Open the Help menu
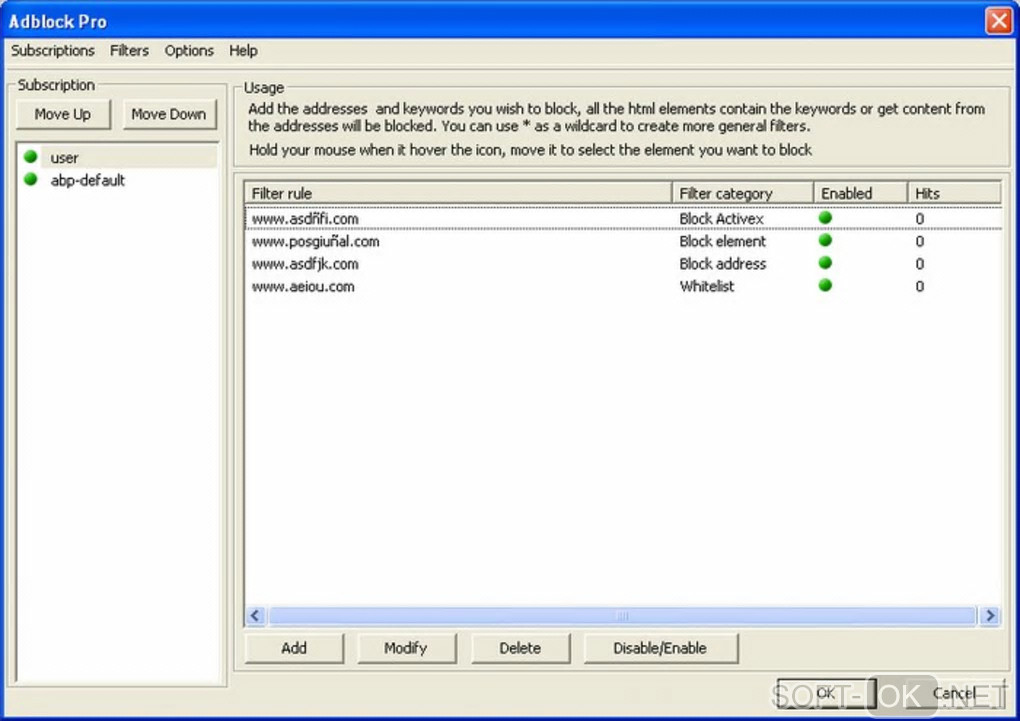Screen dimensions: 1020x721 point(243,51)
